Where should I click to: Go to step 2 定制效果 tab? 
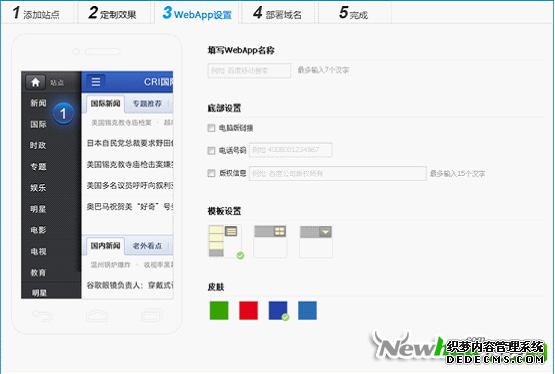[113, 13]
